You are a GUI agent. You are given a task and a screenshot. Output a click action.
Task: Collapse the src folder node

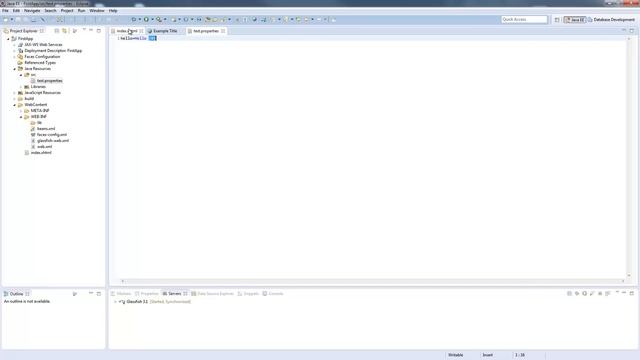pos(21,75)
